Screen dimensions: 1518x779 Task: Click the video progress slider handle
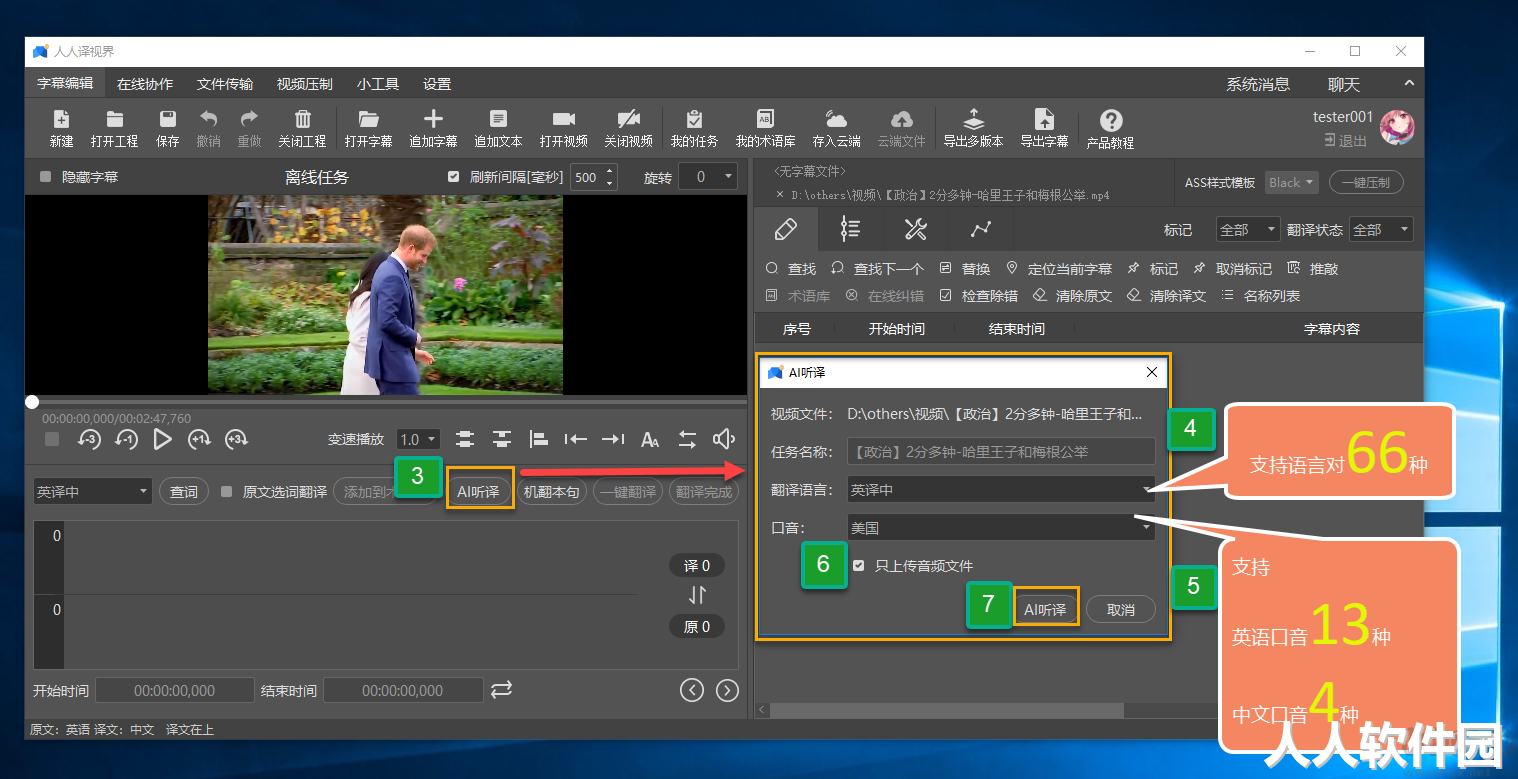coord(32,402)
